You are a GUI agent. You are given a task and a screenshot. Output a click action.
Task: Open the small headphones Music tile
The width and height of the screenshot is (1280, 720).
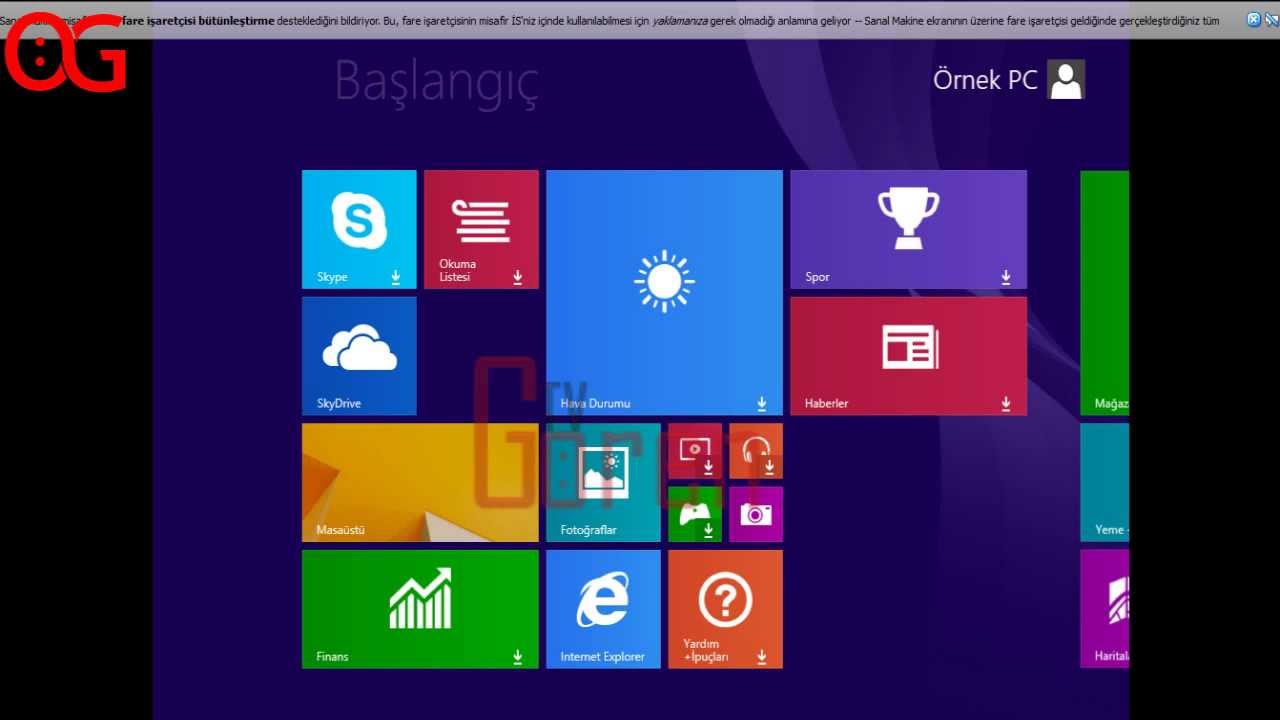click(x=756, y=451)
